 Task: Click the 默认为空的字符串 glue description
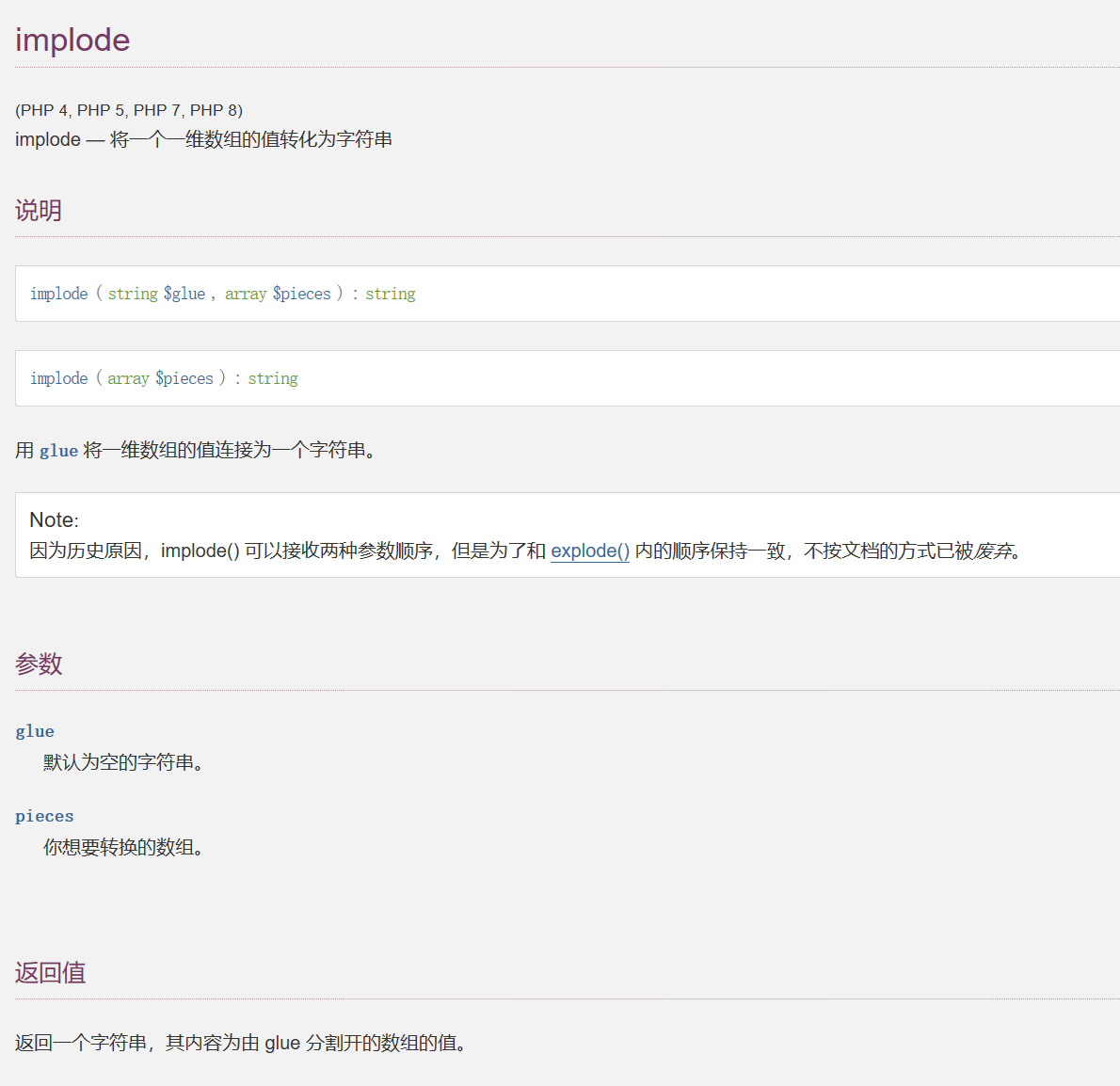123,762
